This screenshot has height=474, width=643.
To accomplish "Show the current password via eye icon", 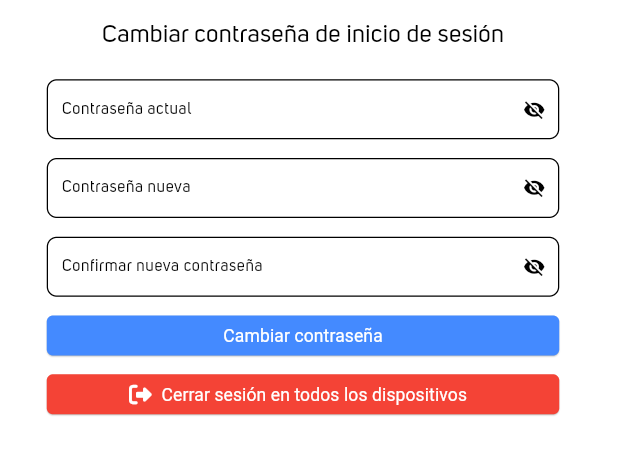I will tap(534, 109).
